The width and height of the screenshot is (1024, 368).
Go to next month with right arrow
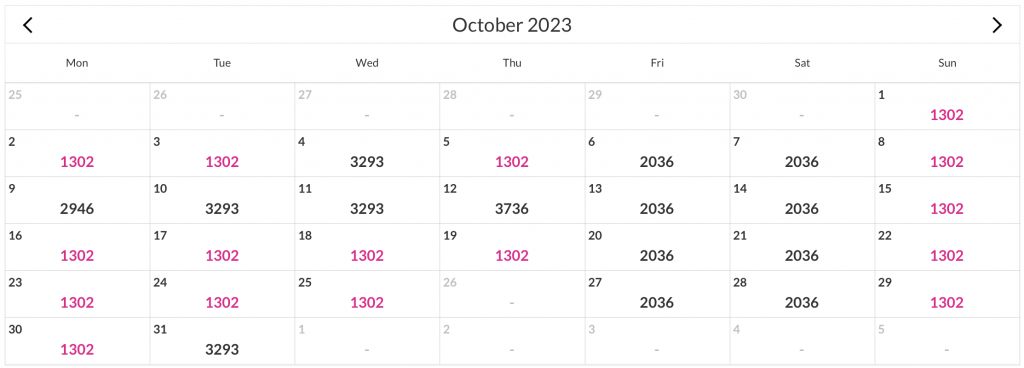click(997, 25)
